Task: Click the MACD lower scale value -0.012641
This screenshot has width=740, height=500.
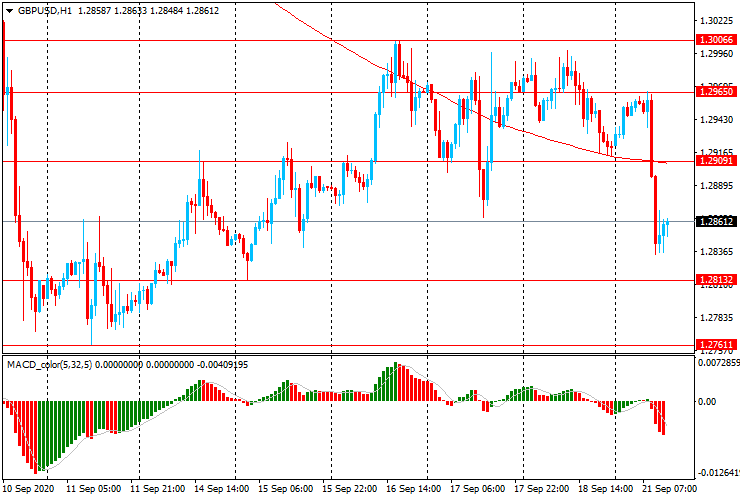Action: 718,473
